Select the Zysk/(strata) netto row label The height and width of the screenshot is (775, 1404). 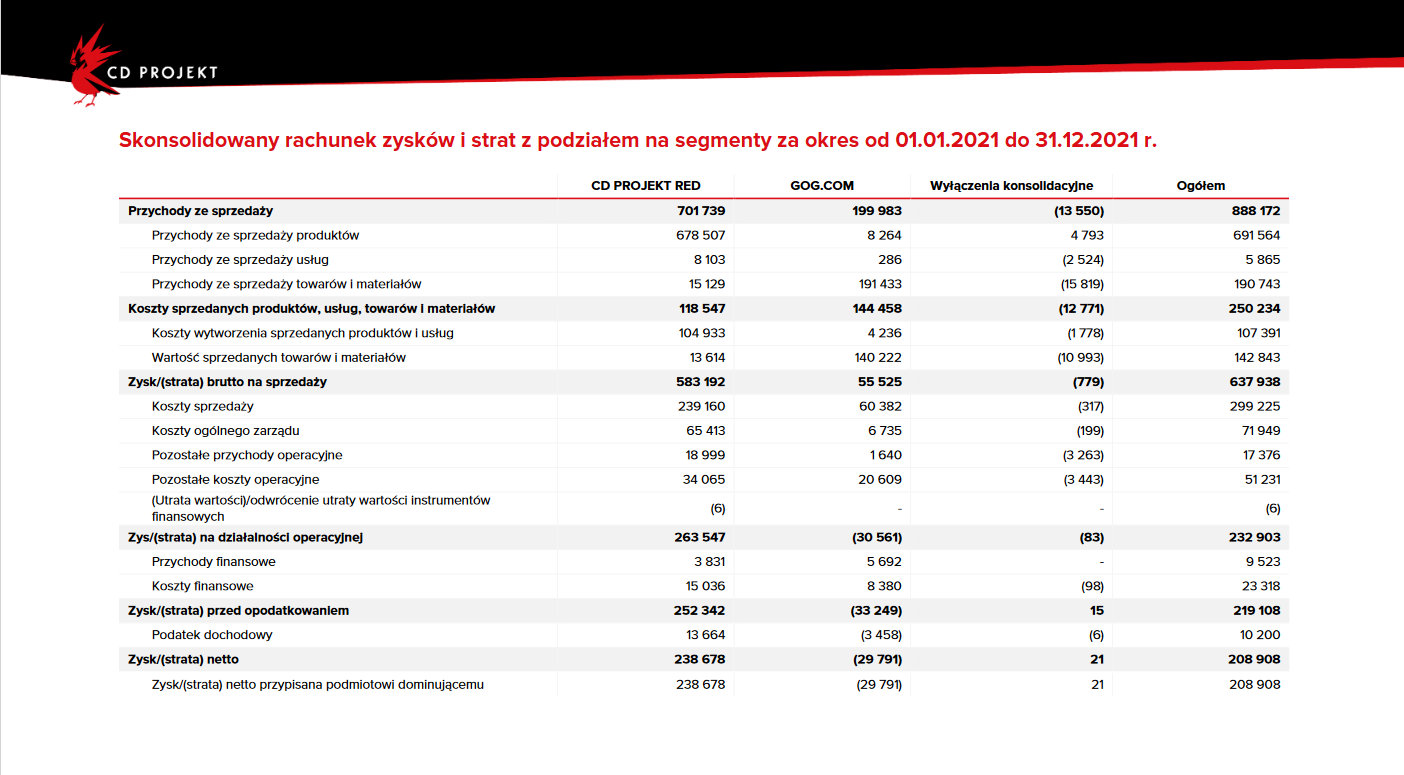pyautogui.click(x=183, y=659)
